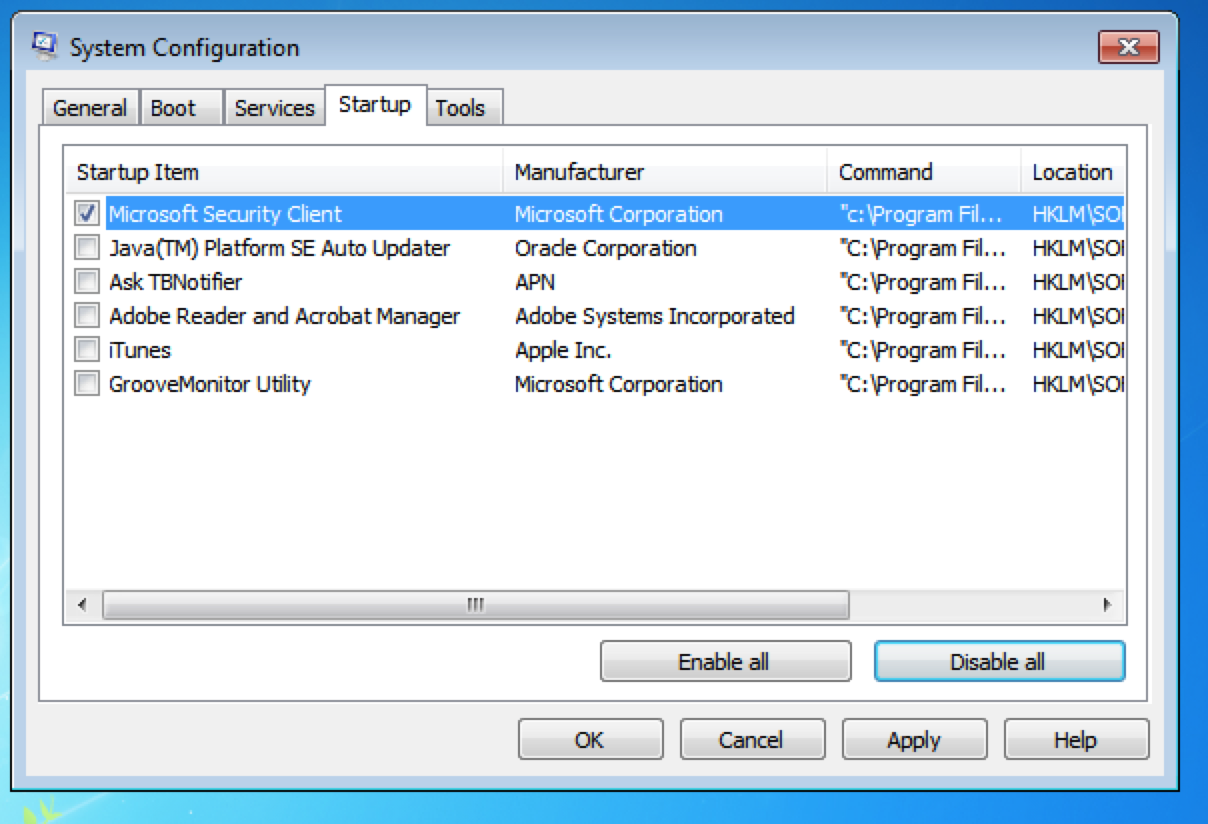Screen dimensions: 1208x824
Task: Sort by Startup Item column header
Action: click(x=283, y=172)
